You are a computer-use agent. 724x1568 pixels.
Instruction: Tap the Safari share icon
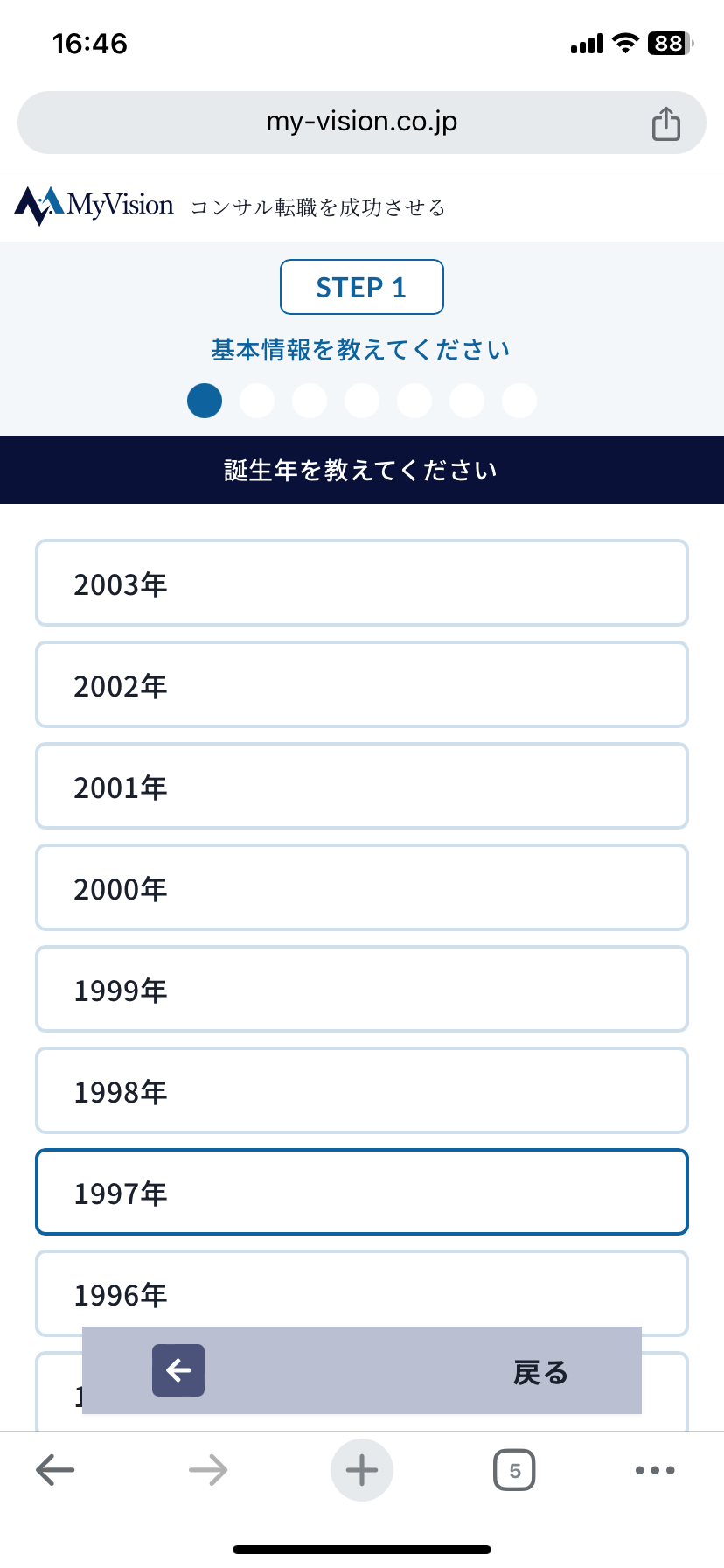(665, 122)
